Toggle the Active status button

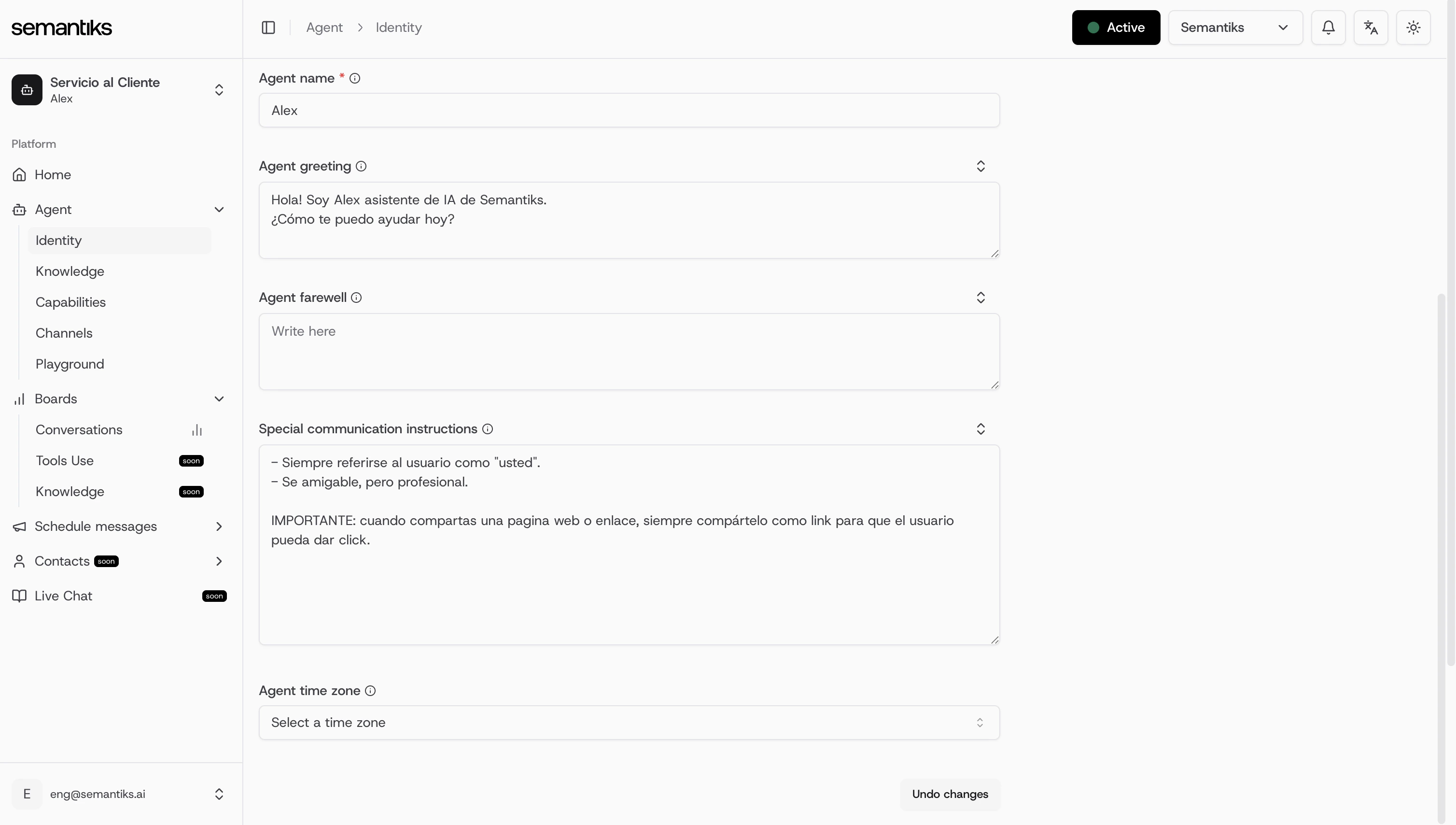(x=1115, y=27)
